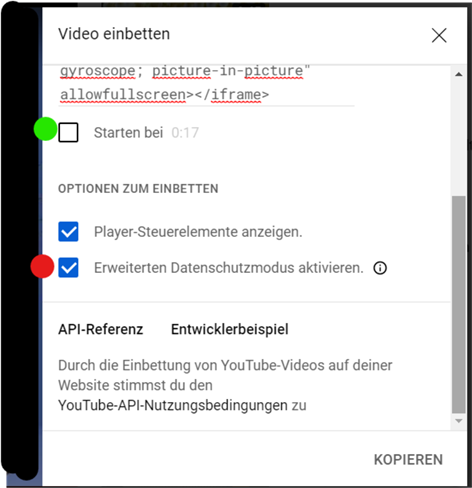Close the Video einbetten dialog
Viewport: 472px width, 488px height.
pyautogui.click(x=439, y=35)
